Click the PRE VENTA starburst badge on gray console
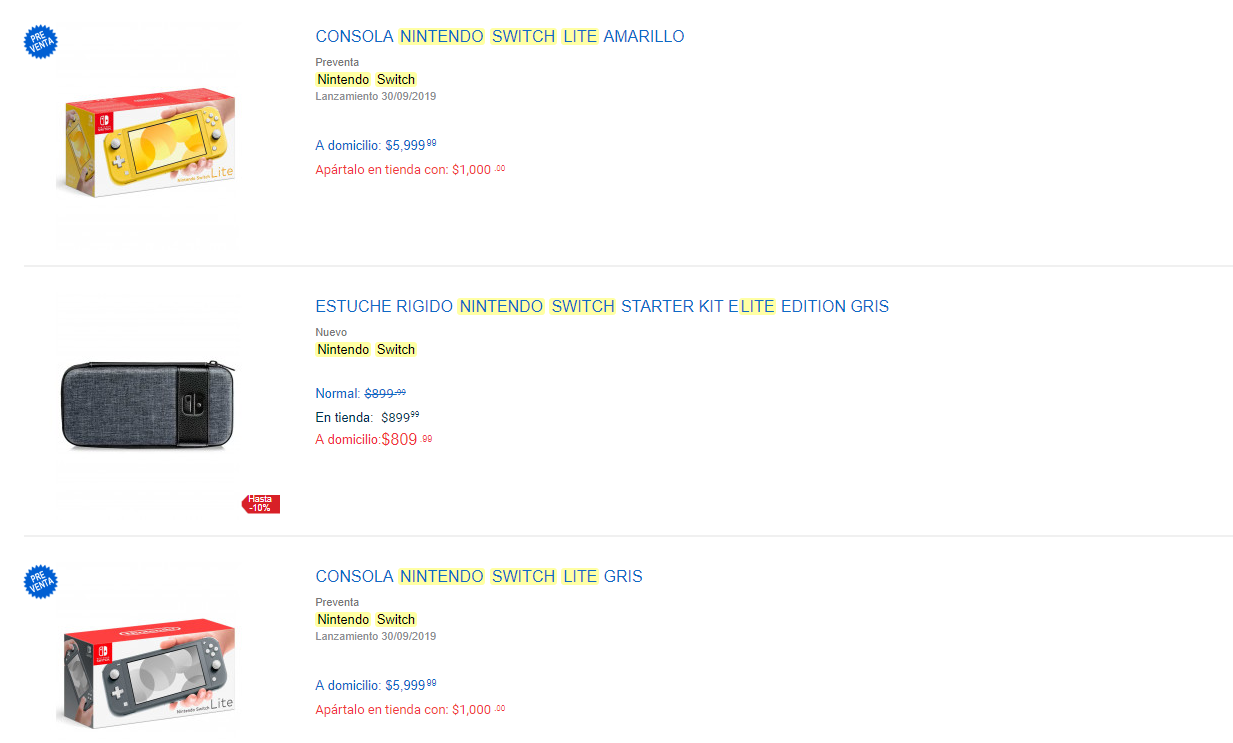The width and height of the screenshot is (1233, 743). (40, 582)
